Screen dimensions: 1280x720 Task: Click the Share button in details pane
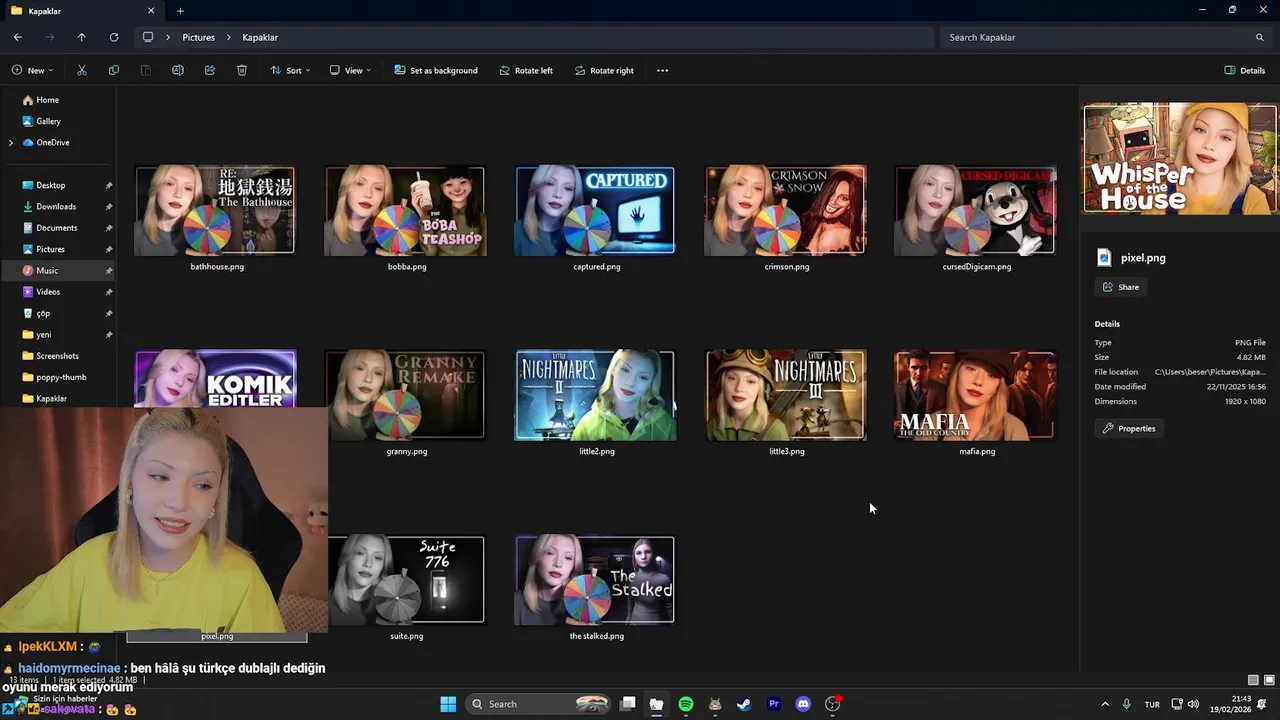pos(1121,287)
